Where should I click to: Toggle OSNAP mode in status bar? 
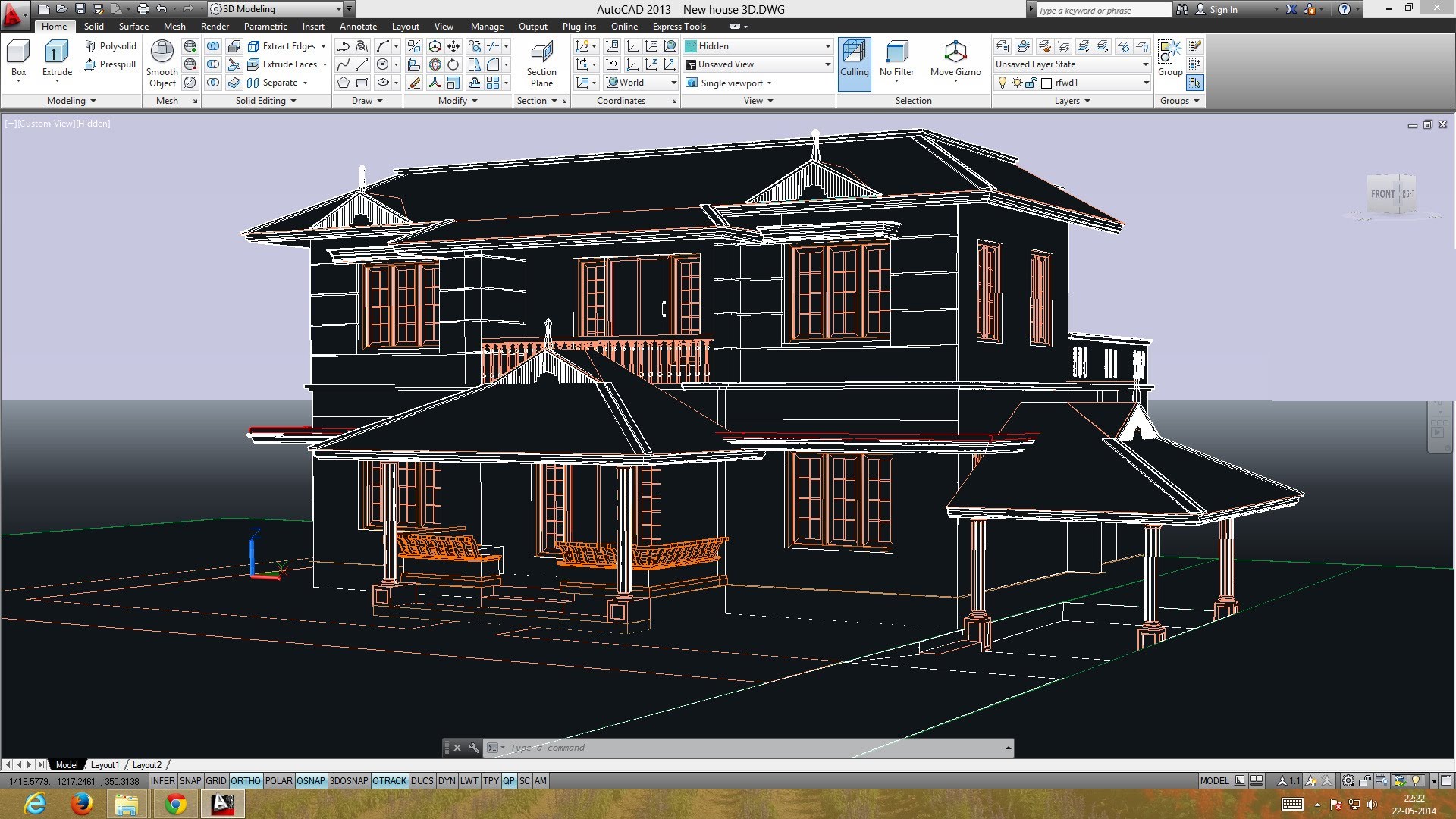coord(310,780)
